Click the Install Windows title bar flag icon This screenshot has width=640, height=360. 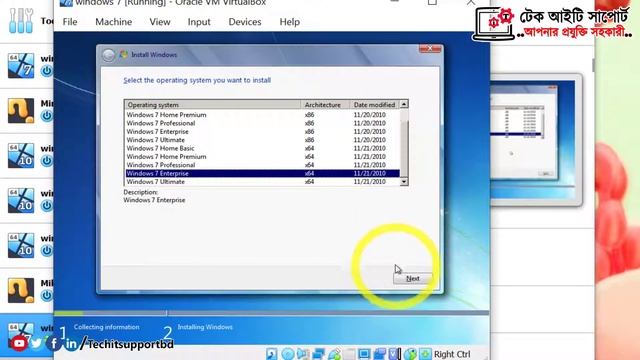(x=124, y=54)
